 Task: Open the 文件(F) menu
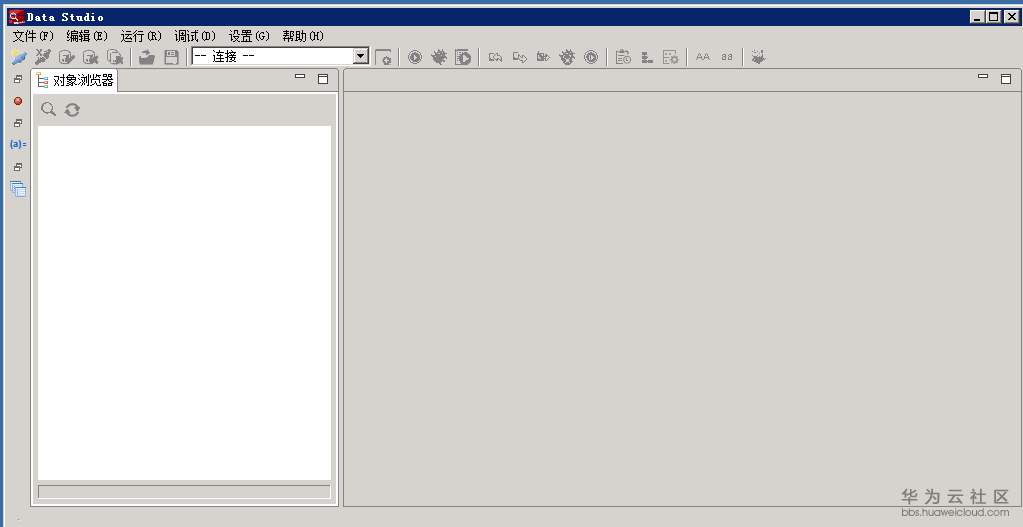click(33, 36)
